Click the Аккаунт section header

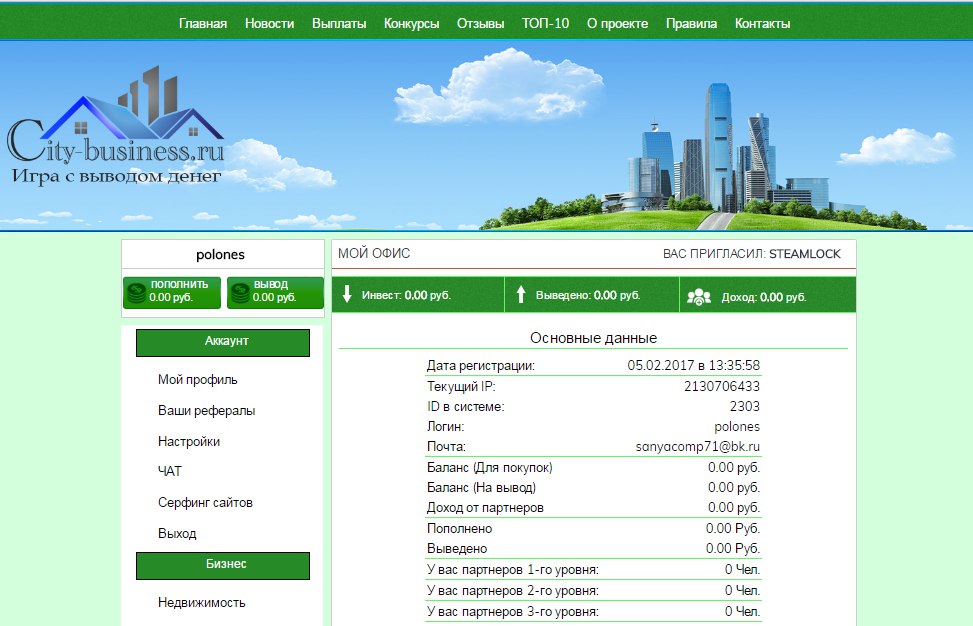[x=223, y=342]
